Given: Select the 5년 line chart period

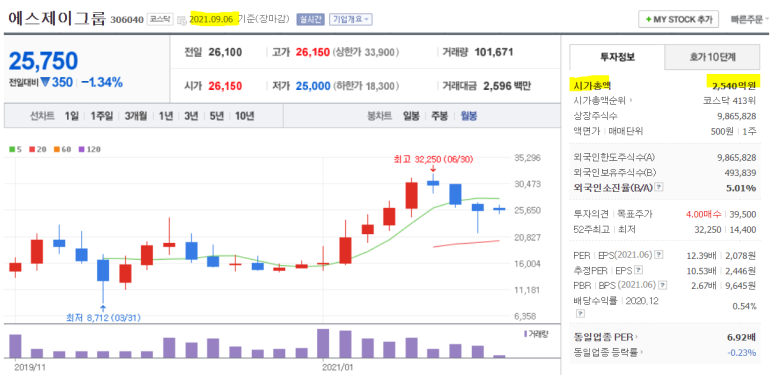Looking at the screenshot, I should pos(216,116).
